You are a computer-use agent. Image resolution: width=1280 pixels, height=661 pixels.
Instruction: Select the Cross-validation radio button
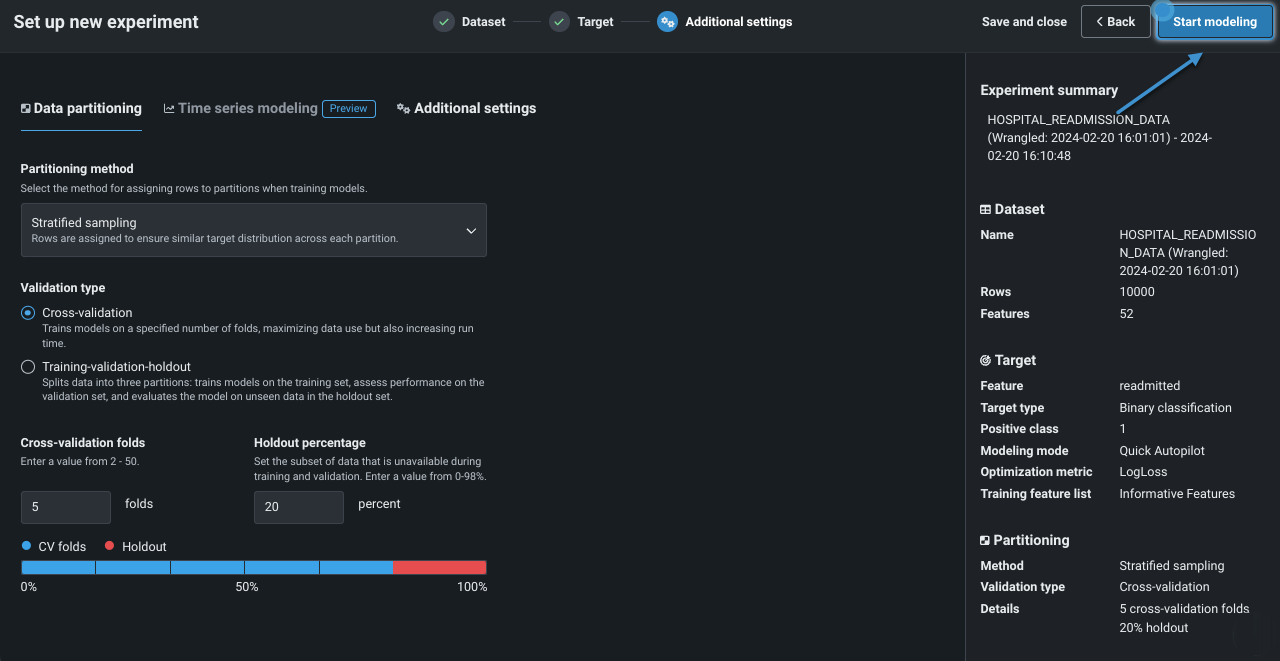(28, 313)
